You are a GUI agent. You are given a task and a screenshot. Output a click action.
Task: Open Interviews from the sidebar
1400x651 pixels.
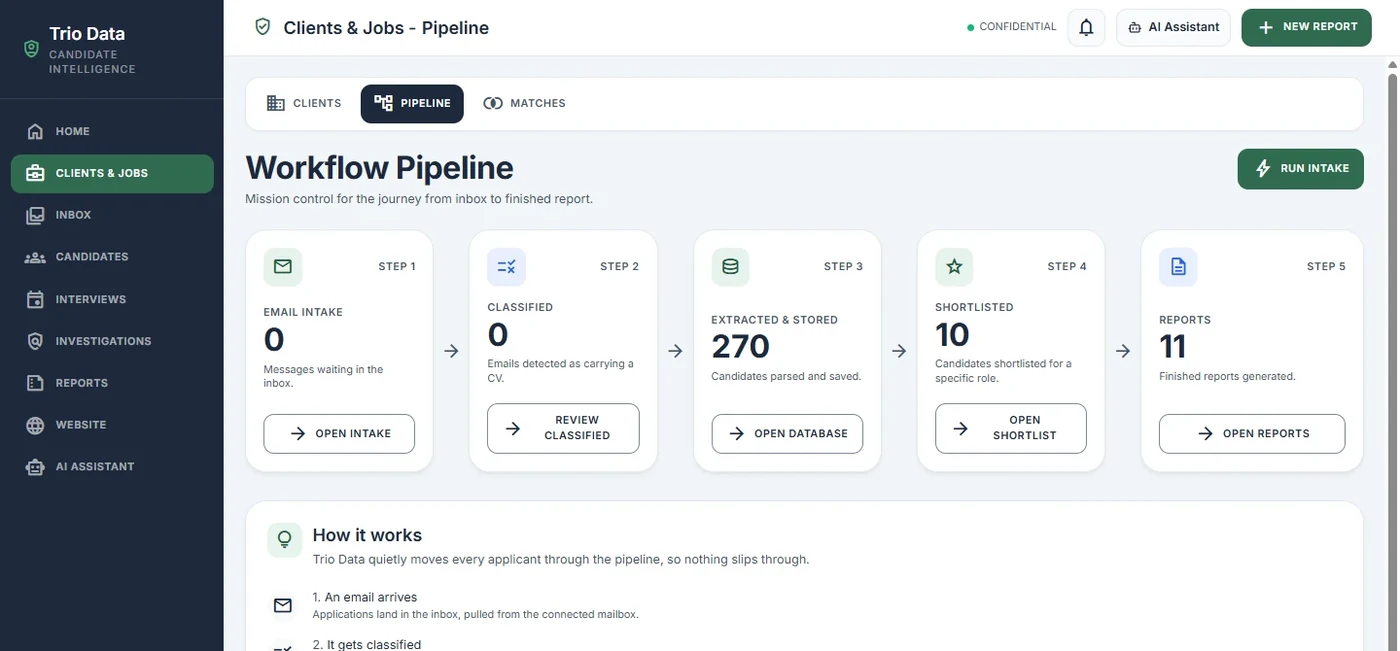click(112, 299)
